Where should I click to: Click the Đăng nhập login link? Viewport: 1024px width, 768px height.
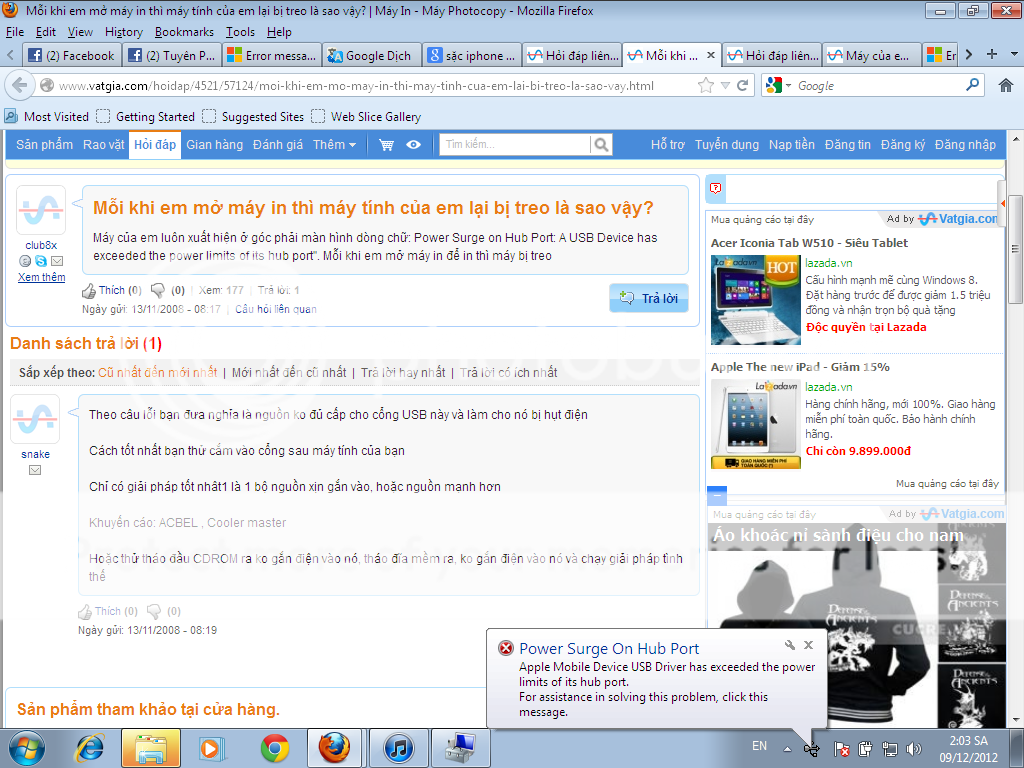(x=965, y=145)
